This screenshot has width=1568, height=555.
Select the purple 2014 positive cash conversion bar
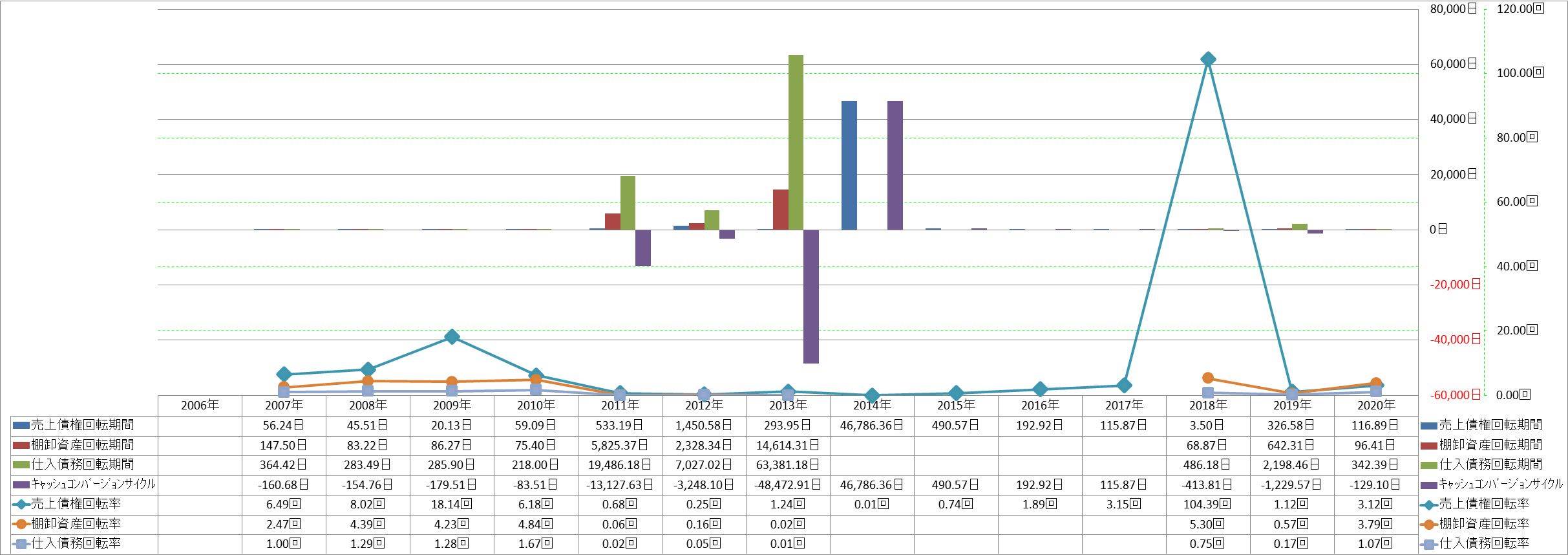[x=895, y=165]
